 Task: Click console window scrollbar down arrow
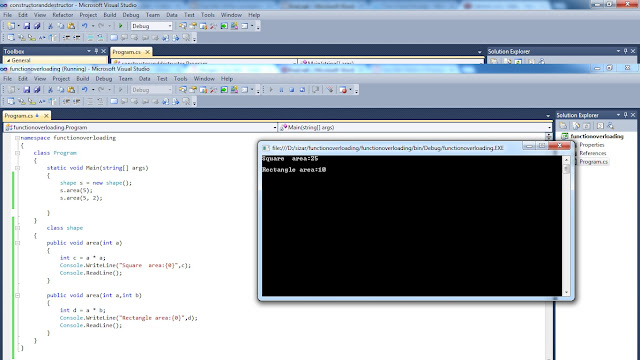click(x=566, y=292)
